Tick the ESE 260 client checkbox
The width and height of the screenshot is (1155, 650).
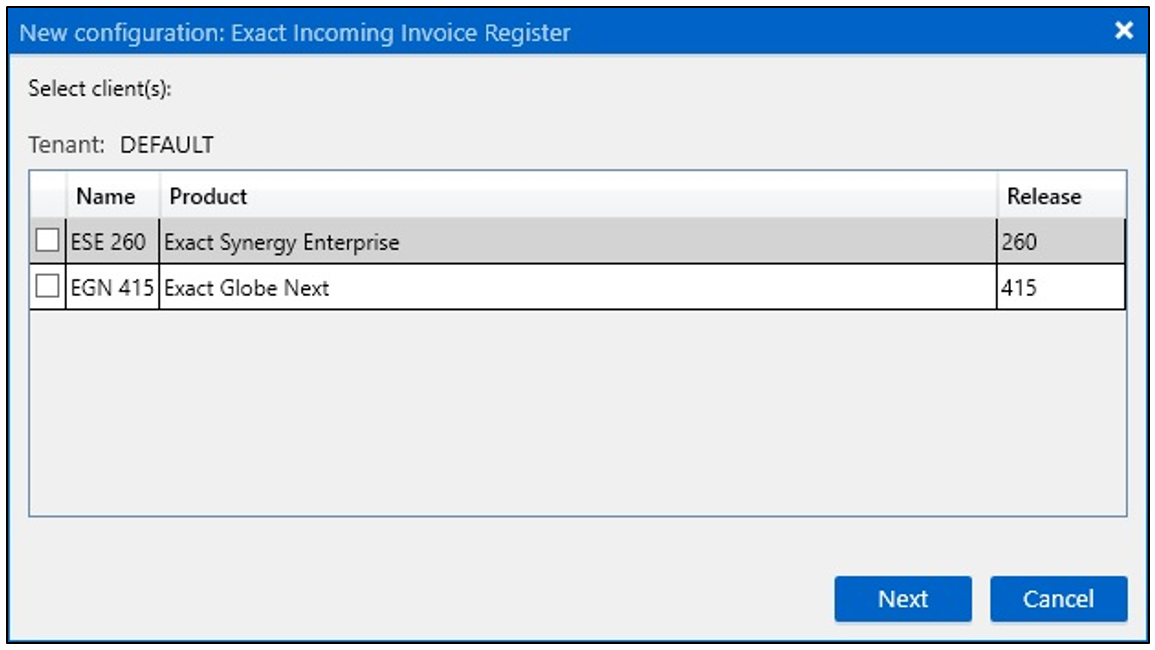coord(47,240)
